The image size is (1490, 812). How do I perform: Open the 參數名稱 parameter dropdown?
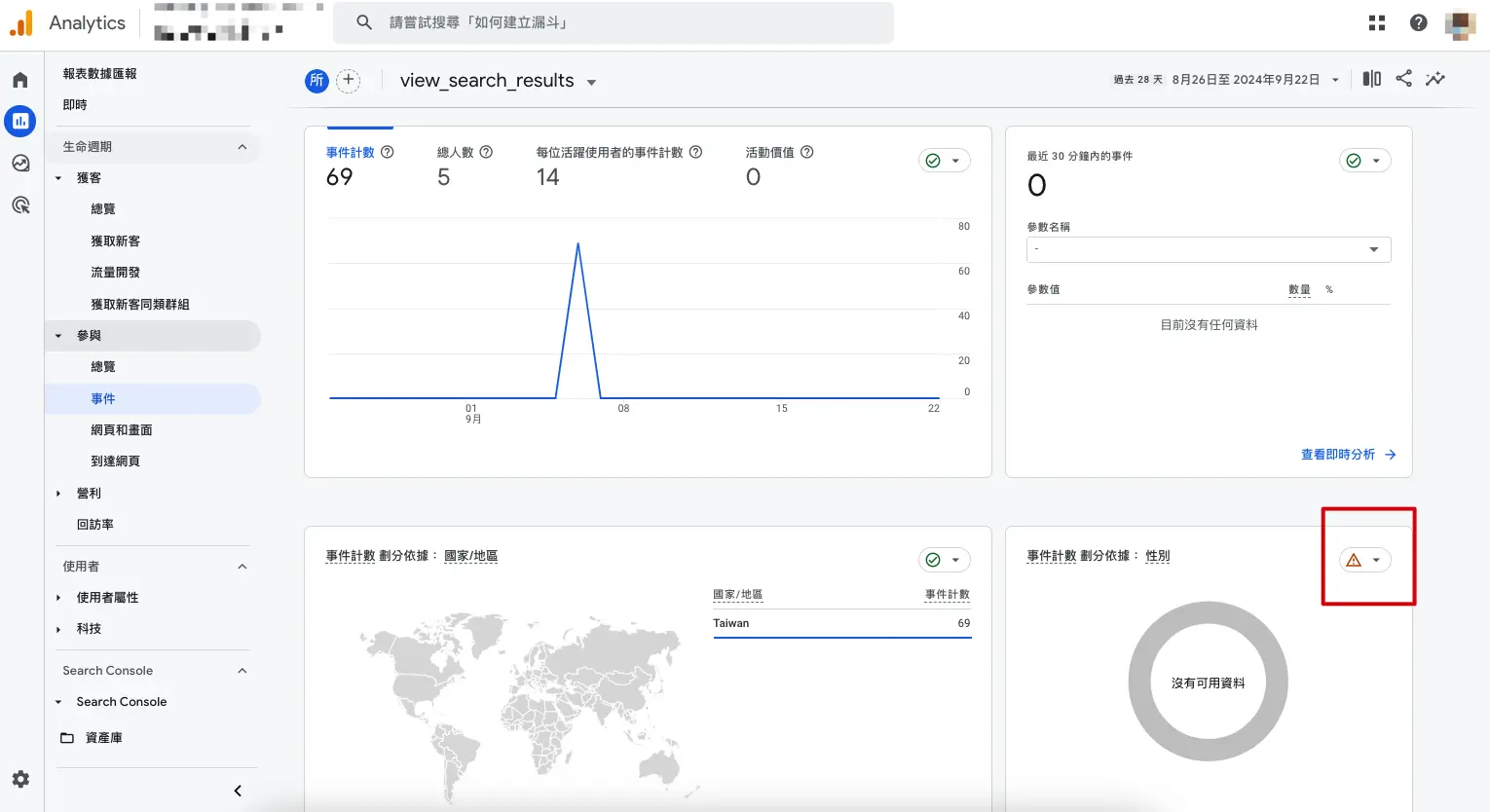1209,249
